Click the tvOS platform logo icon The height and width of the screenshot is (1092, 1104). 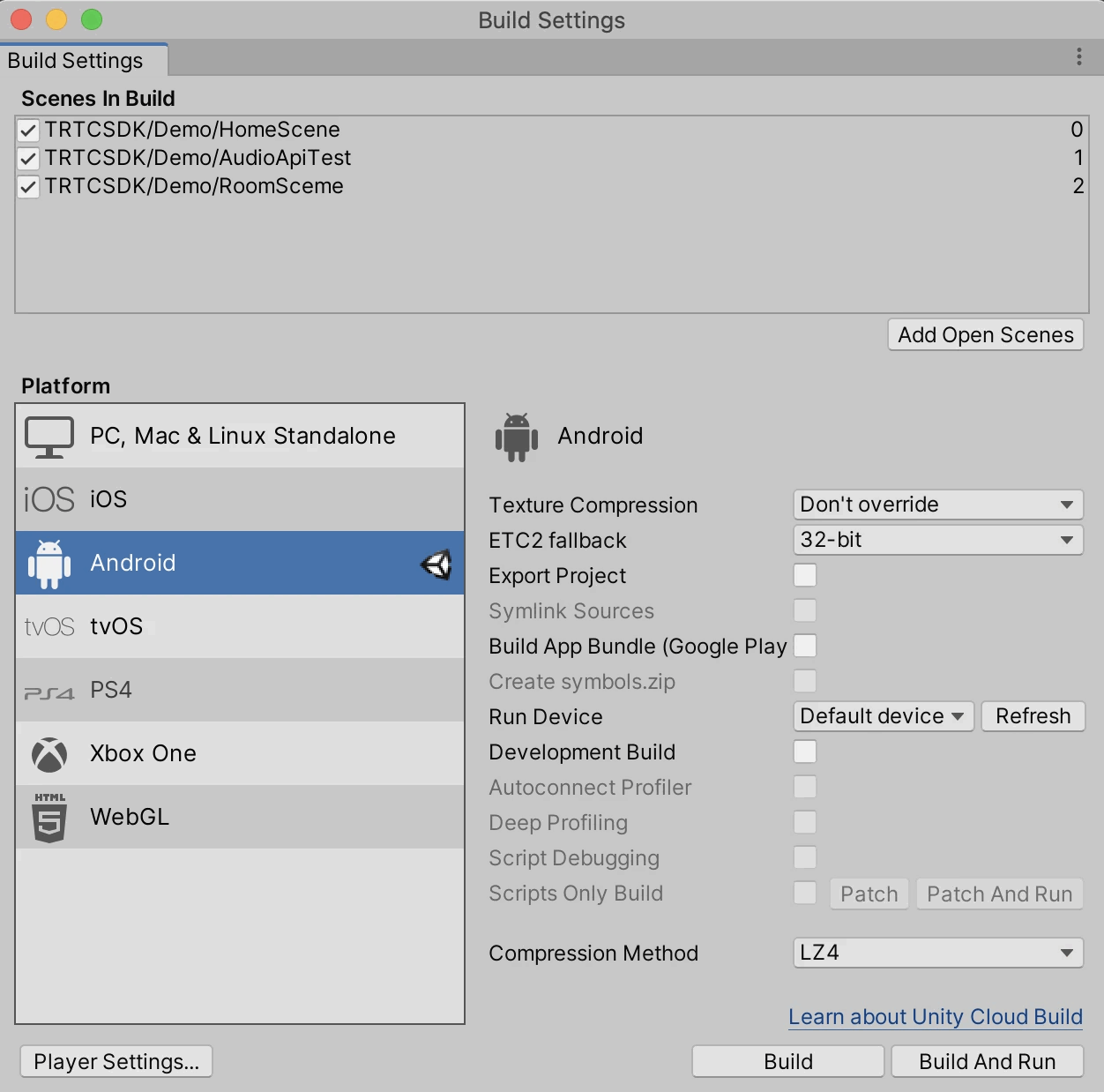pyautogui.click(x=49, y=627)
